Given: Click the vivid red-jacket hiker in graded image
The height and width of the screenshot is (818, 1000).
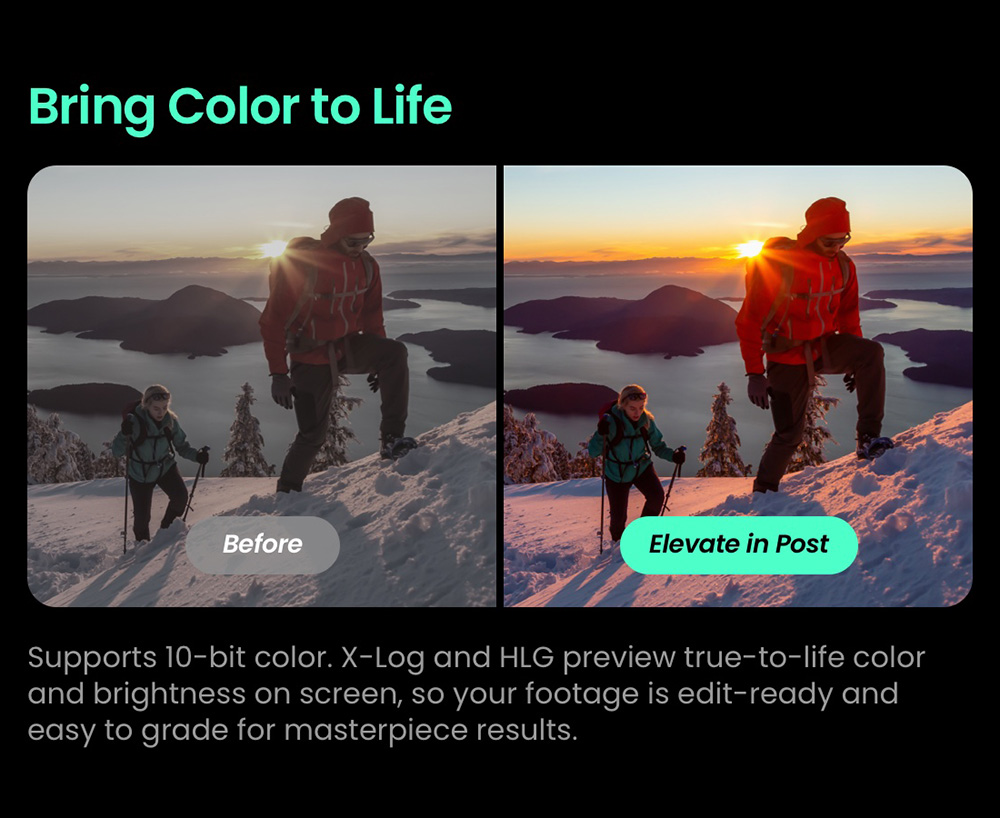Looking at the screenshot, I should [813, 344].
